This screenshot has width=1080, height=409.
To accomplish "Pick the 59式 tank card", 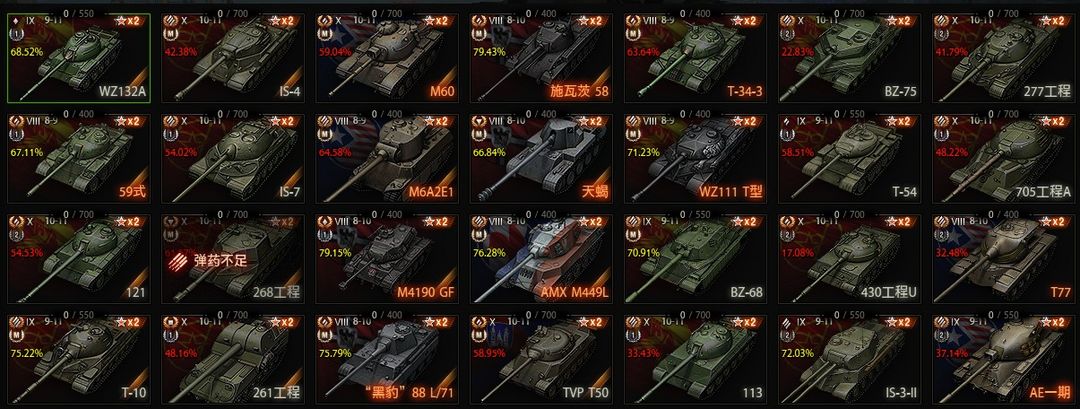I will click(79, 158).
